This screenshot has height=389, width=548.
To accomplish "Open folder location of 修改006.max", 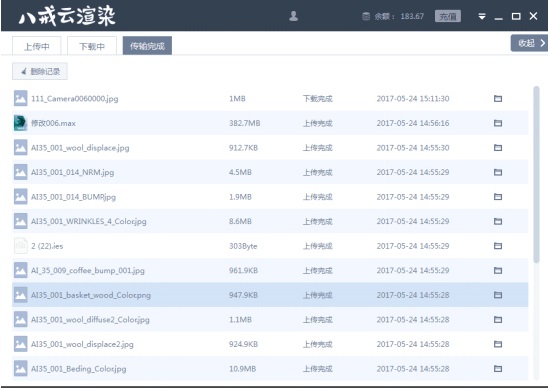I will [498, 123].
